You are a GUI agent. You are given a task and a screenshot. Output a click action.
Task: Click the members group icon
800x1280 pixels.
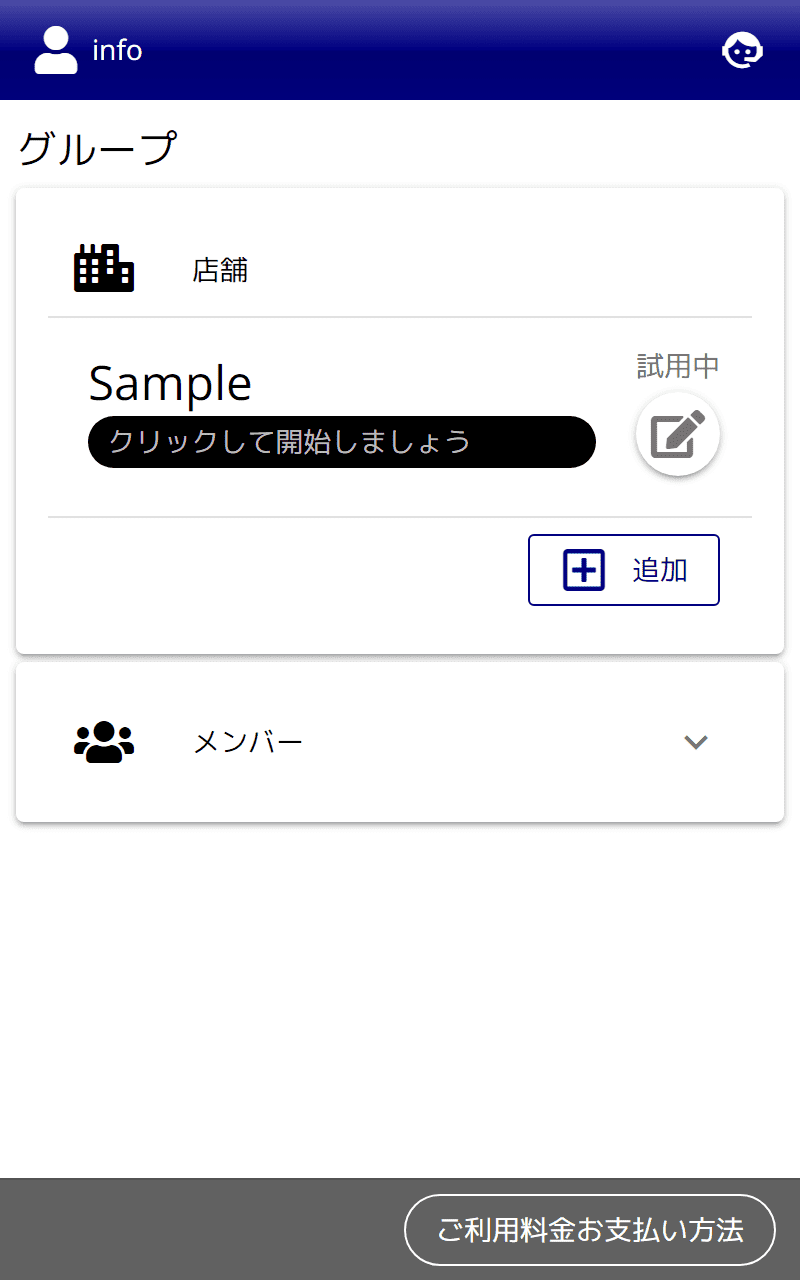[x=104, y=742]
